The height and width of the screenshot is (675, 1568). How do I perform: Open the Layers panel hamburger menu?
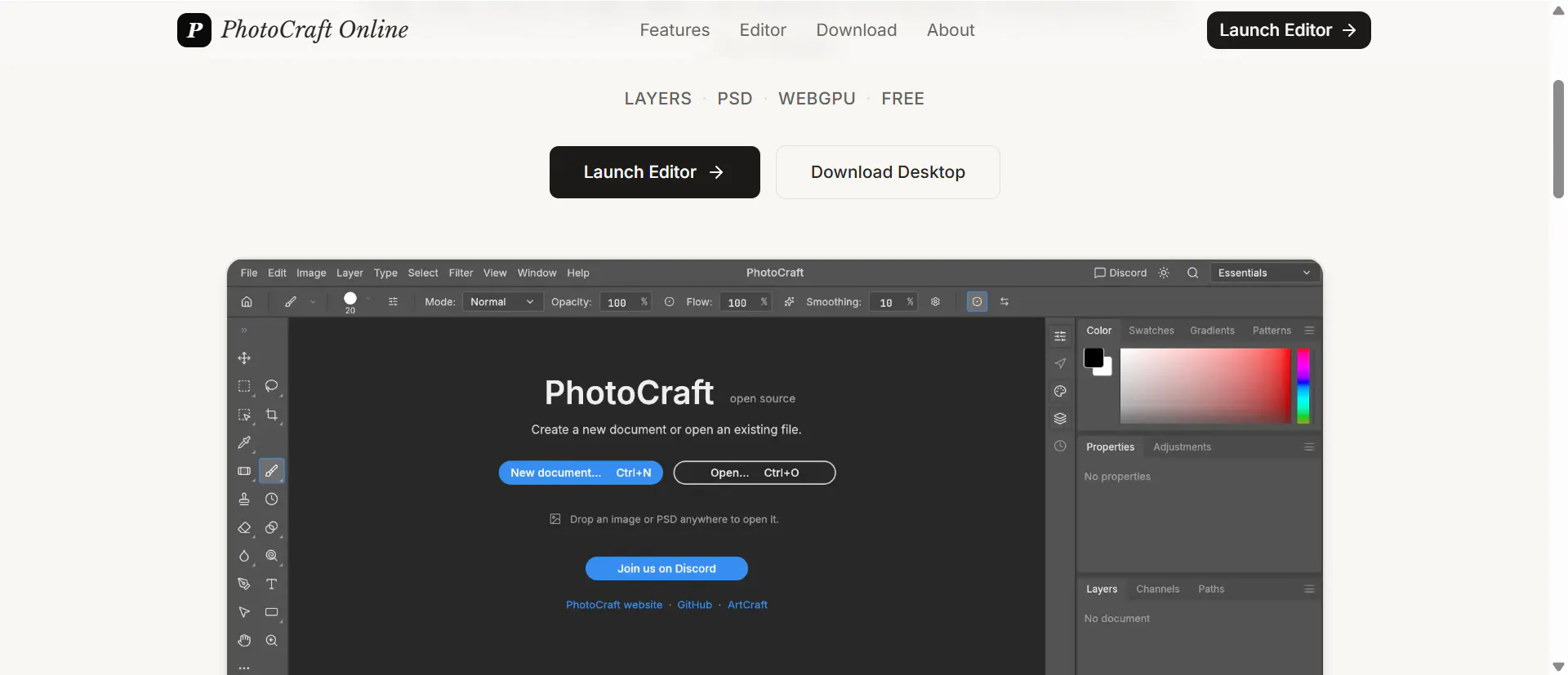[x=1309, y=589]
